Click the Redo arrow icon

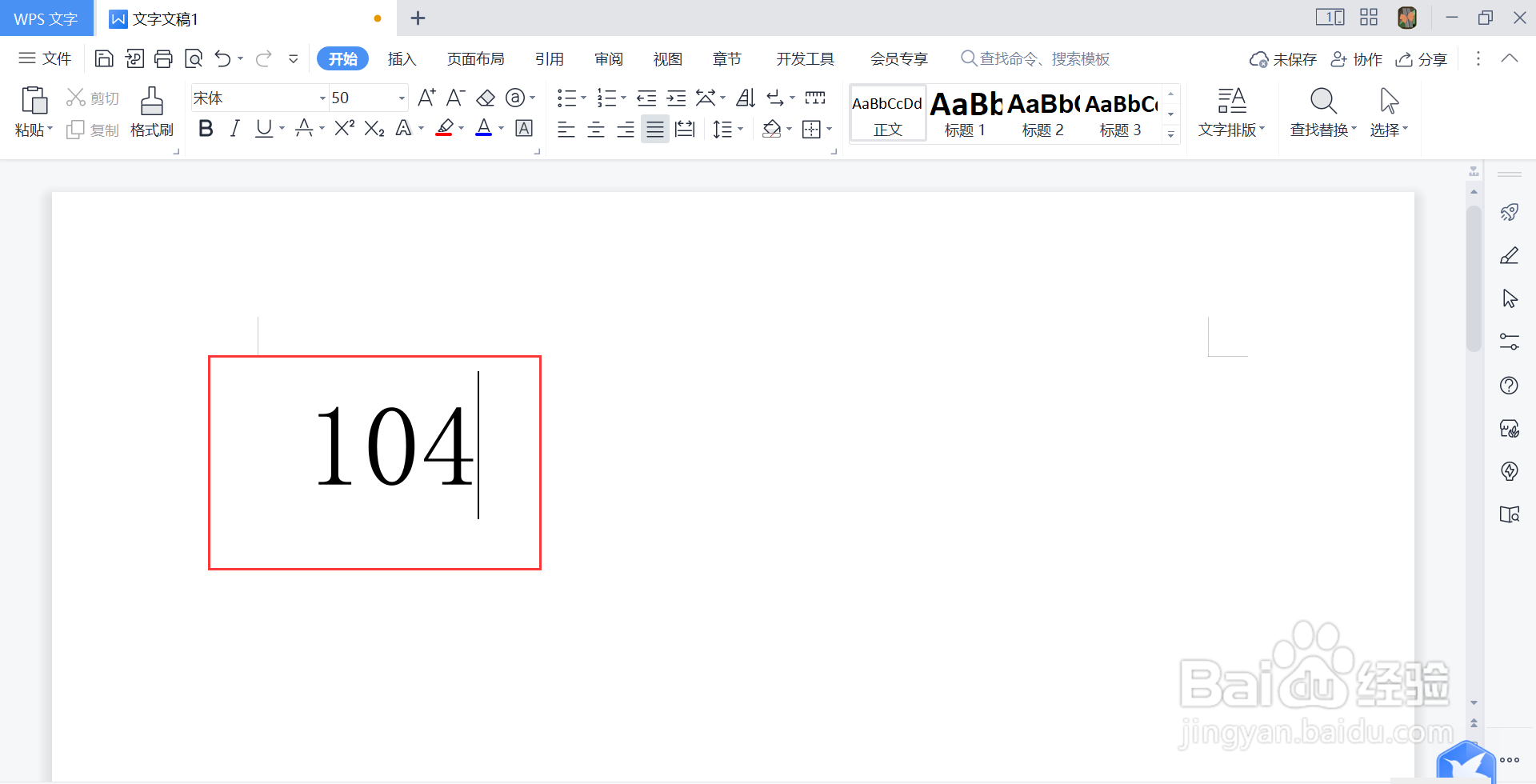(264, 58)
